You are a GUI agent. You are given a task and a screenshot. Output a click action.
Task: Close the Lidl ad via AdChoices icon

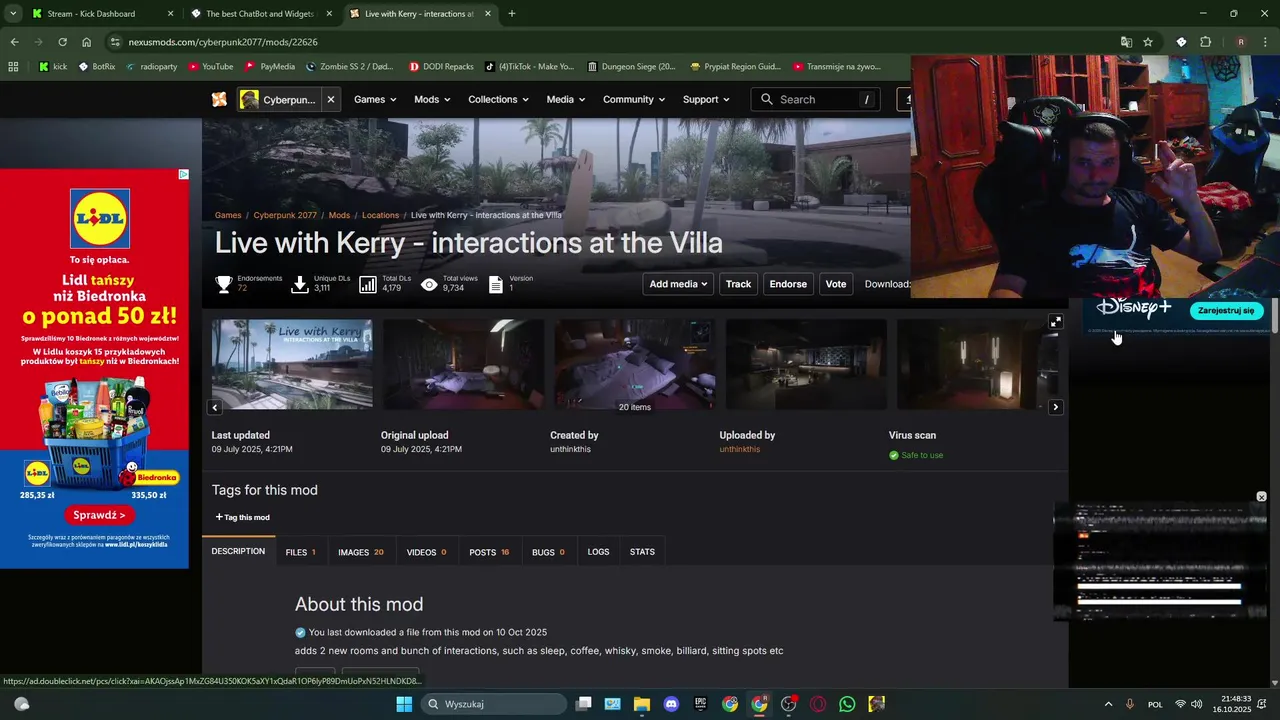click(183, 174)
